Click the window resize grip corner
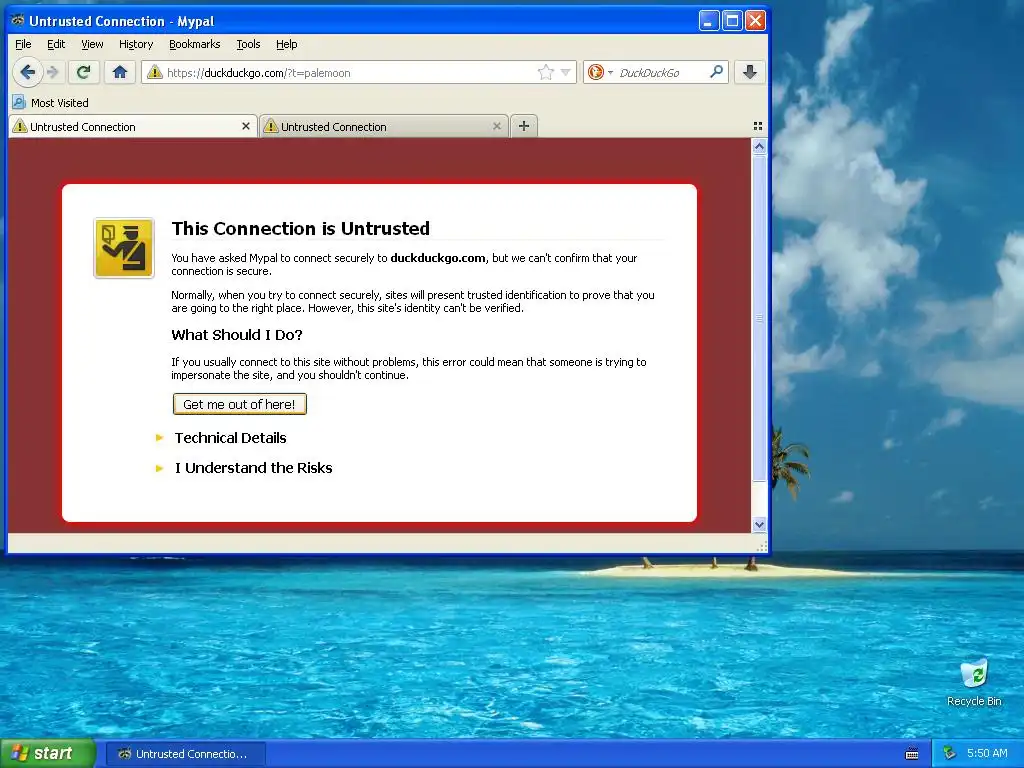 (761, 547)
